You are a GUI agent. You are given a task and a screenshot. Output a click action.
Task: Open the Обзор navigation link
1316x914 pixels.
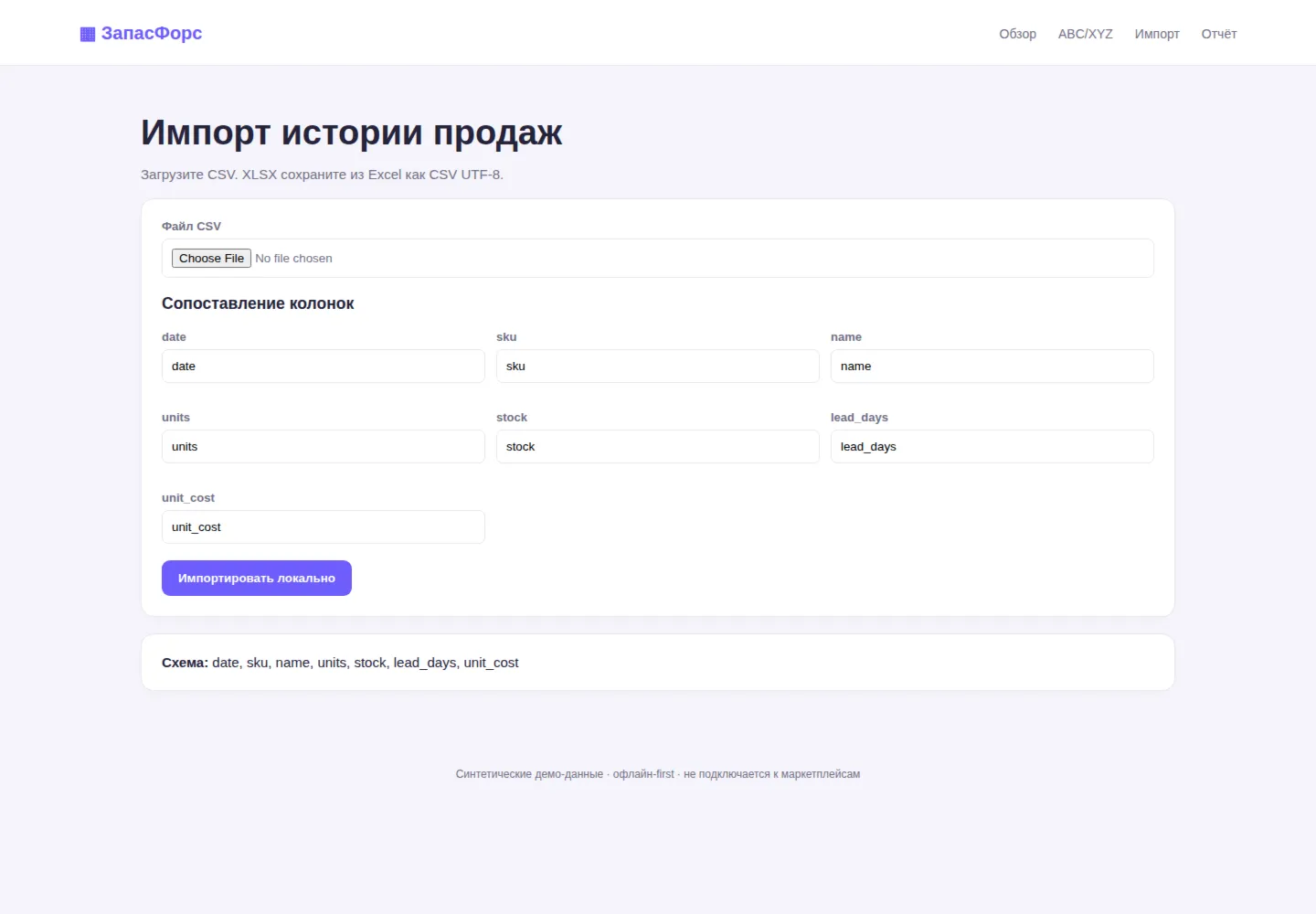point(1017,34)
